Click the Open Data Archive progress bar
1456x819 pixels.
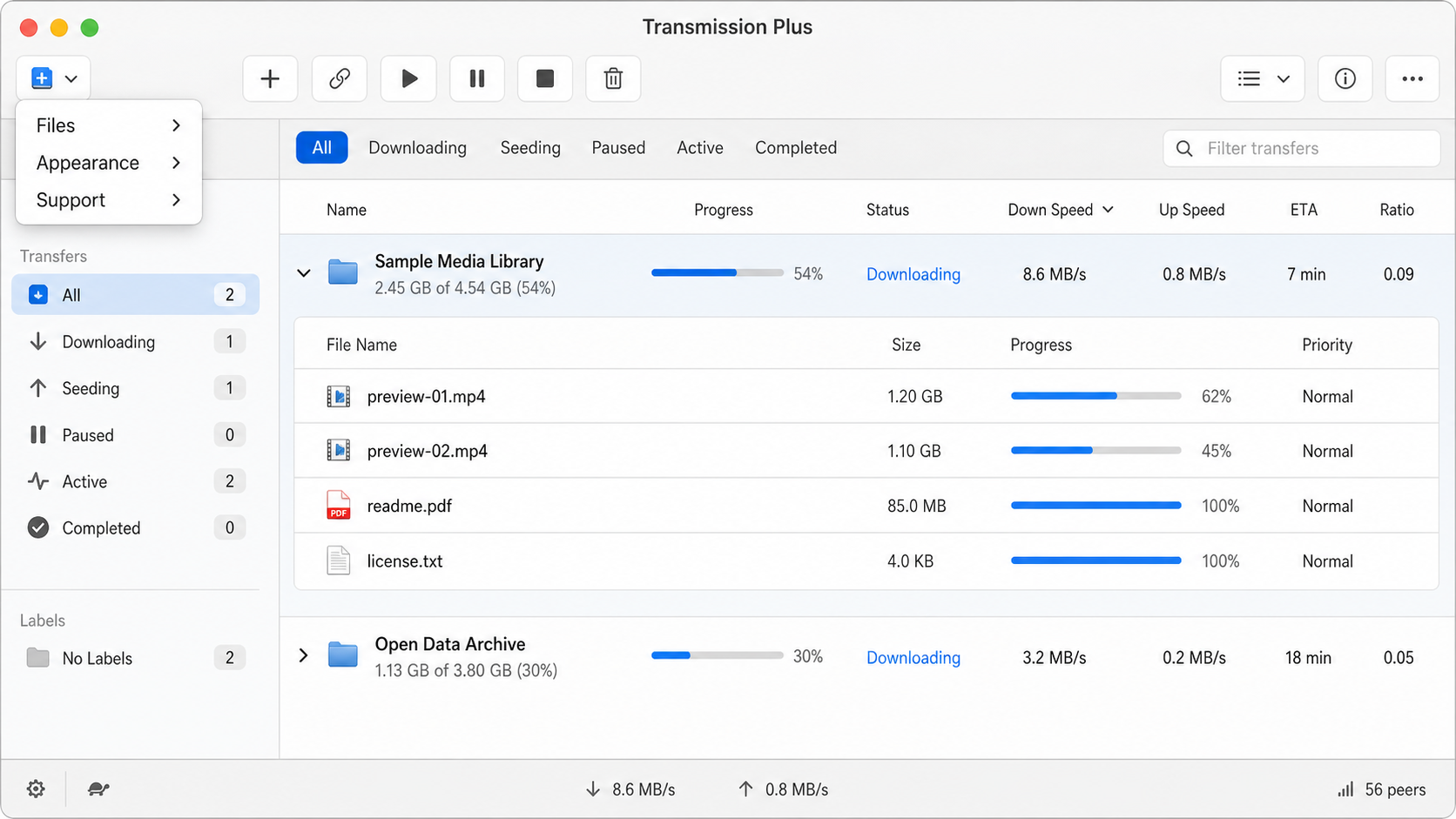pyautogui.click(x=718, y=655)
